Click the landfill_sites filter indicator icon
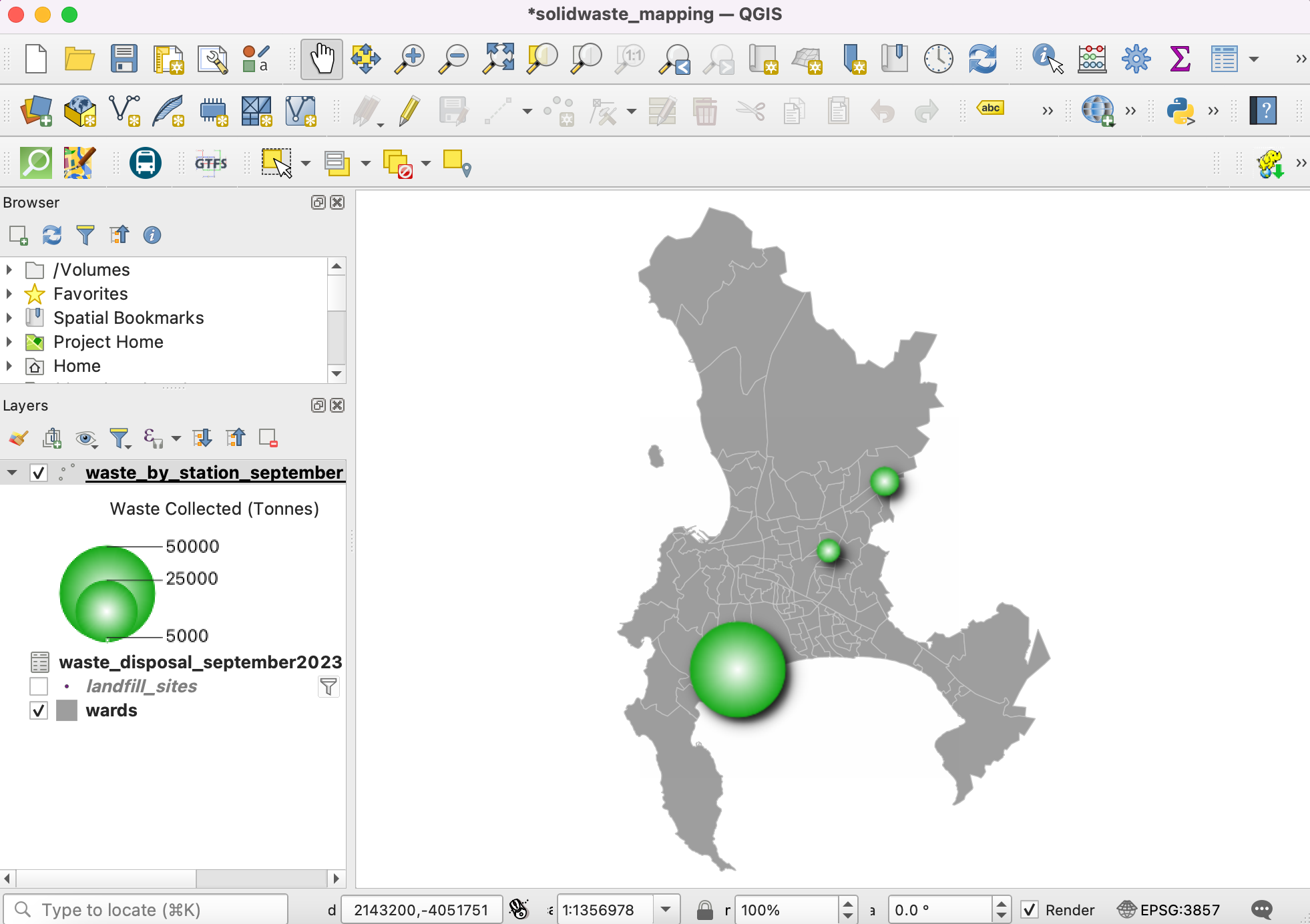 tap(329, 686)
